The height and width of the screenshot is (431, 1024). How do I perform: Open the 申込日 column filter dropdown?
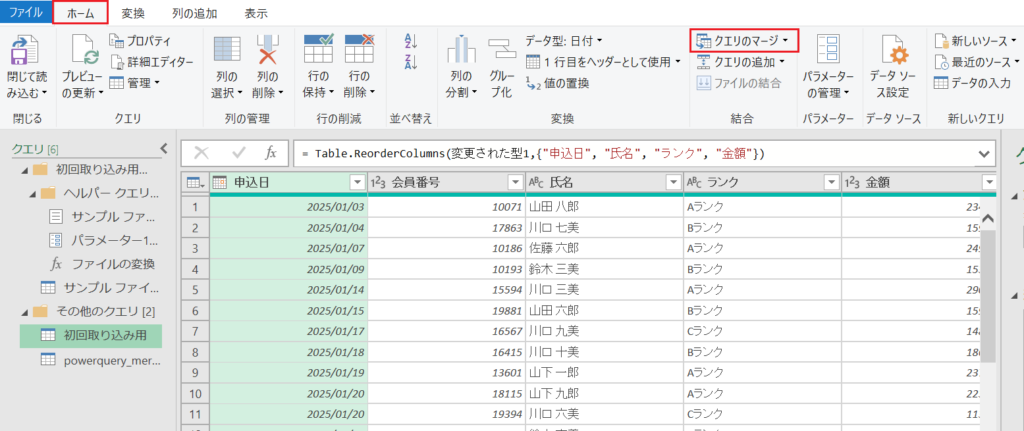[x=357, y=183]
